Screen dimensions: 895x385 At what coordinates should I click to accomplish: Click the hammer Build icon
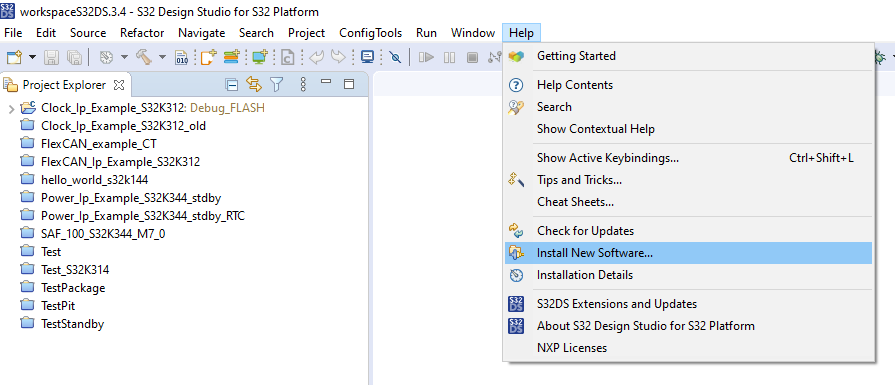point(143,56)
